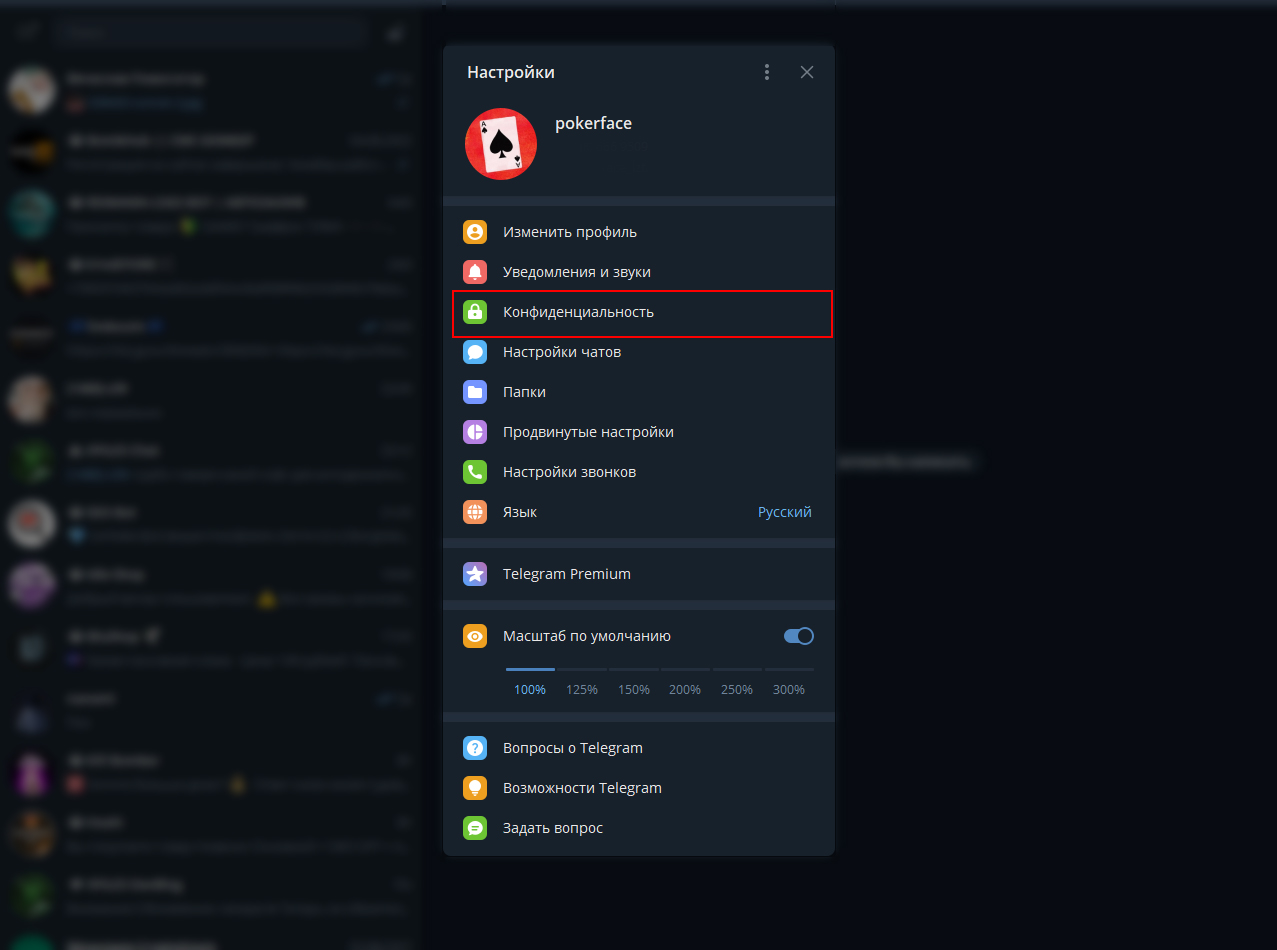This screenshot has width=1277, height=950.
Task: Click the green Call settings phone icon
Action: click(x=475, y=472)
